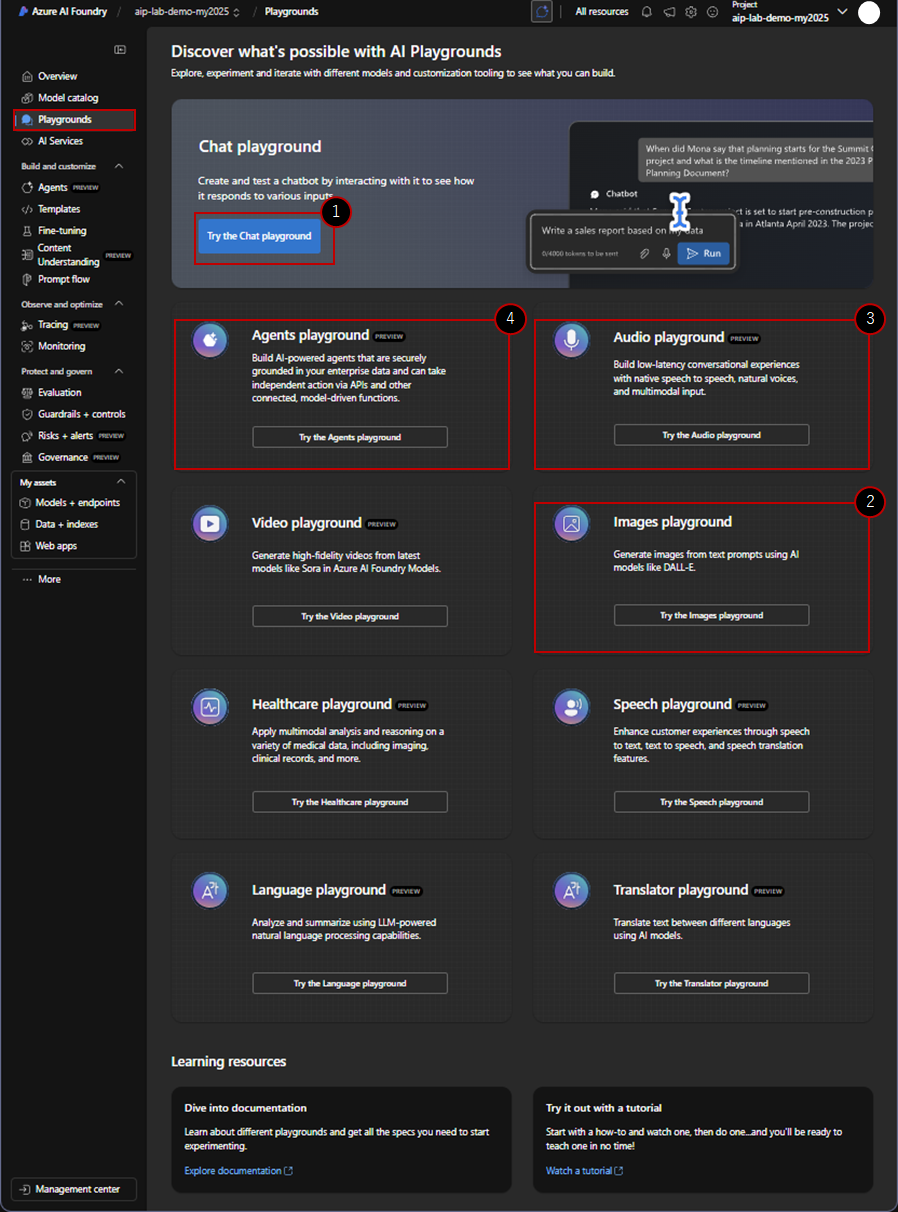Click Try the Healthcare playground button

(350, 802)
